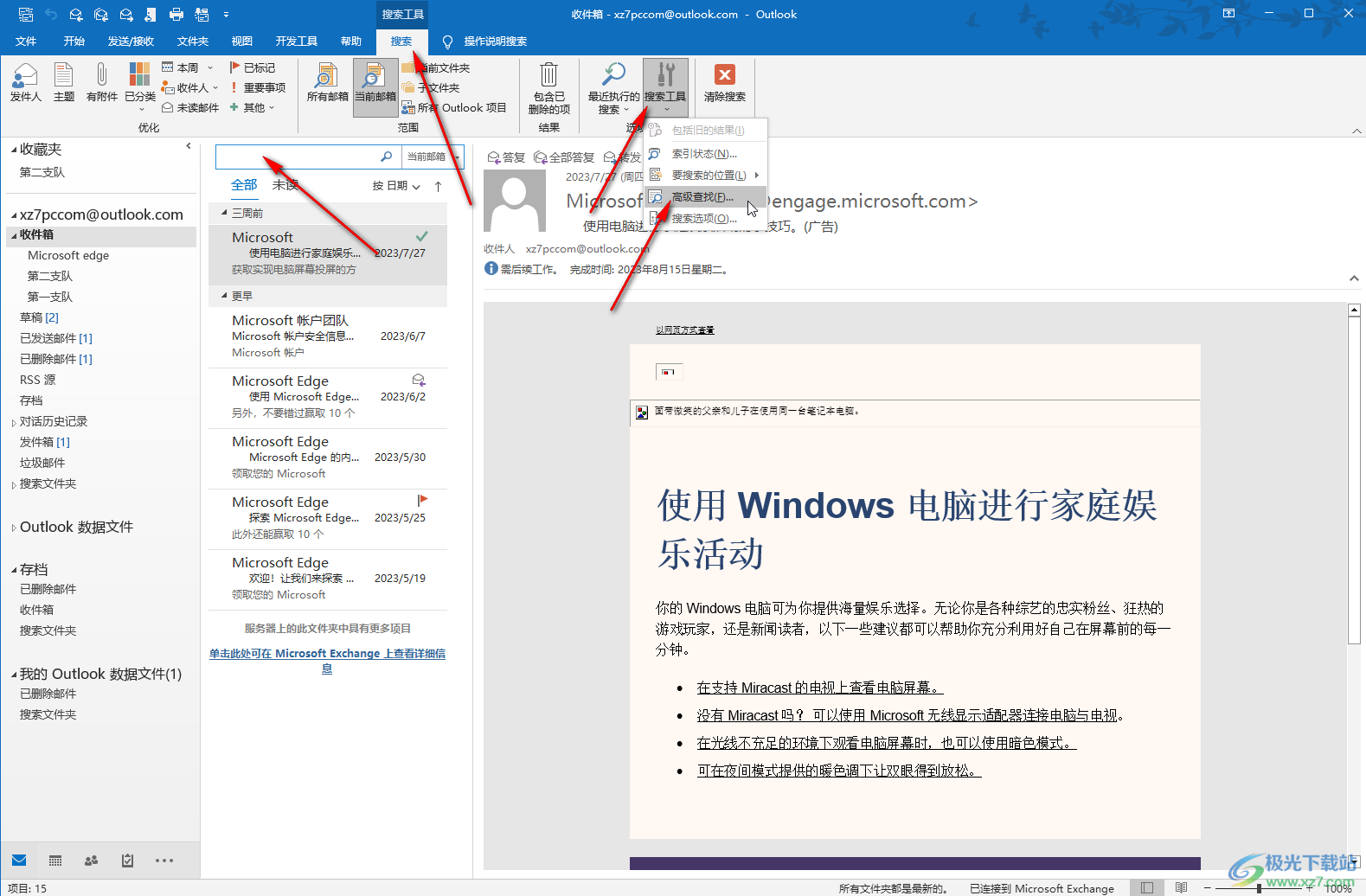
Task: Click 全部答复 (Reply All) button
Action: coord(564,157)
